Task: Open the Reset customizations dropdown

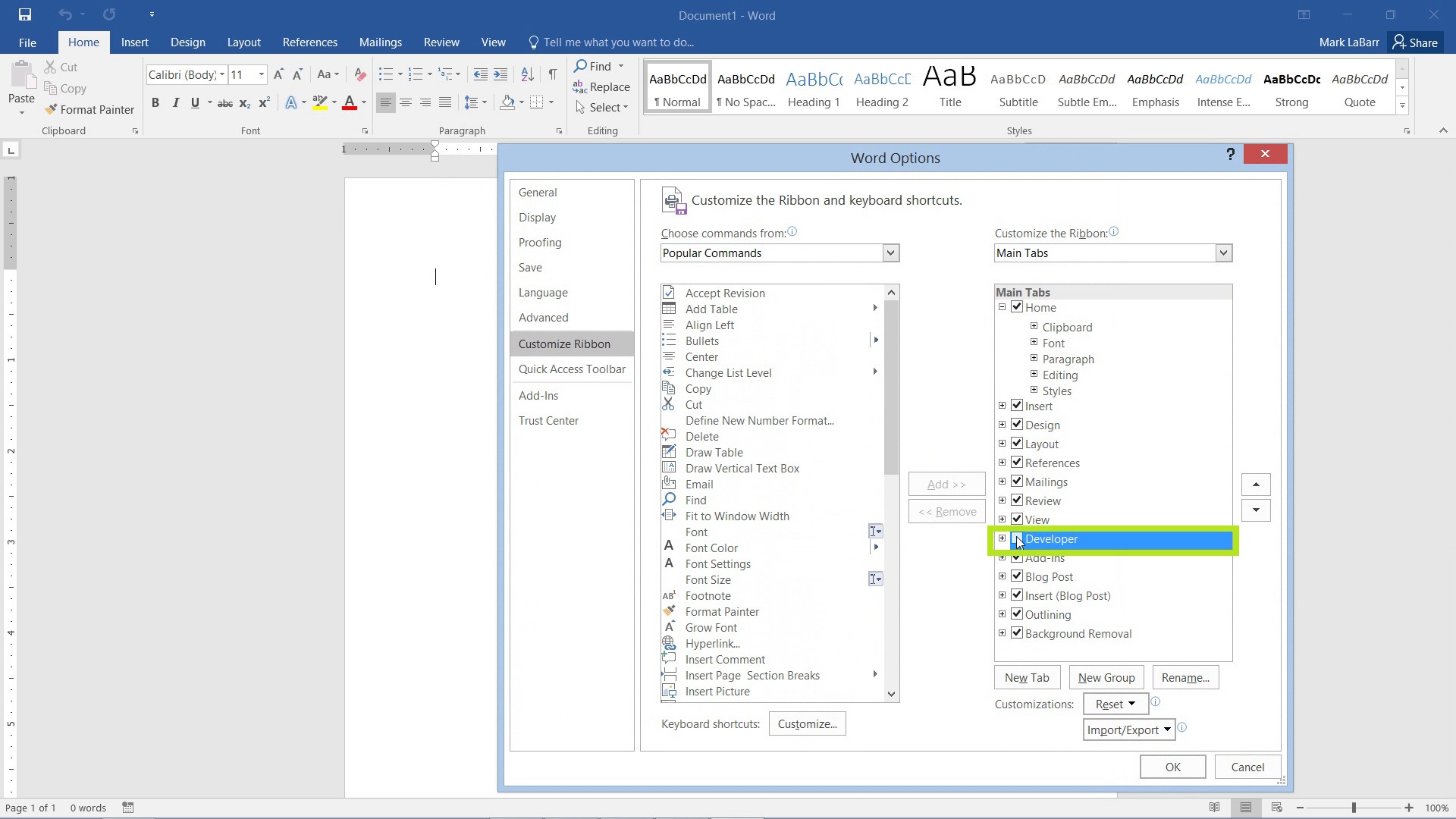Action: pos(1116,704)
